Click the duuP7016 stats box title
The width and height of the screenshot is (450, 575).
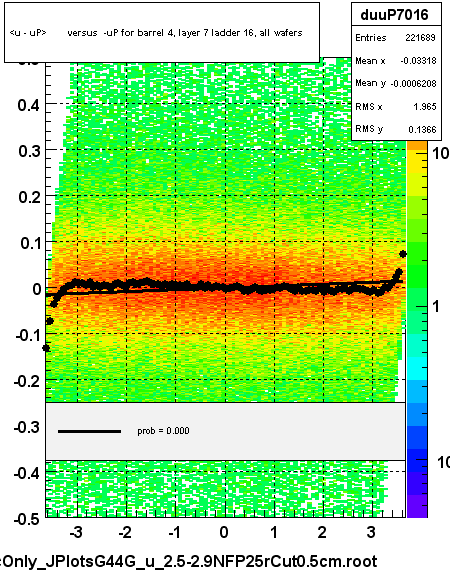pos(396,15)
